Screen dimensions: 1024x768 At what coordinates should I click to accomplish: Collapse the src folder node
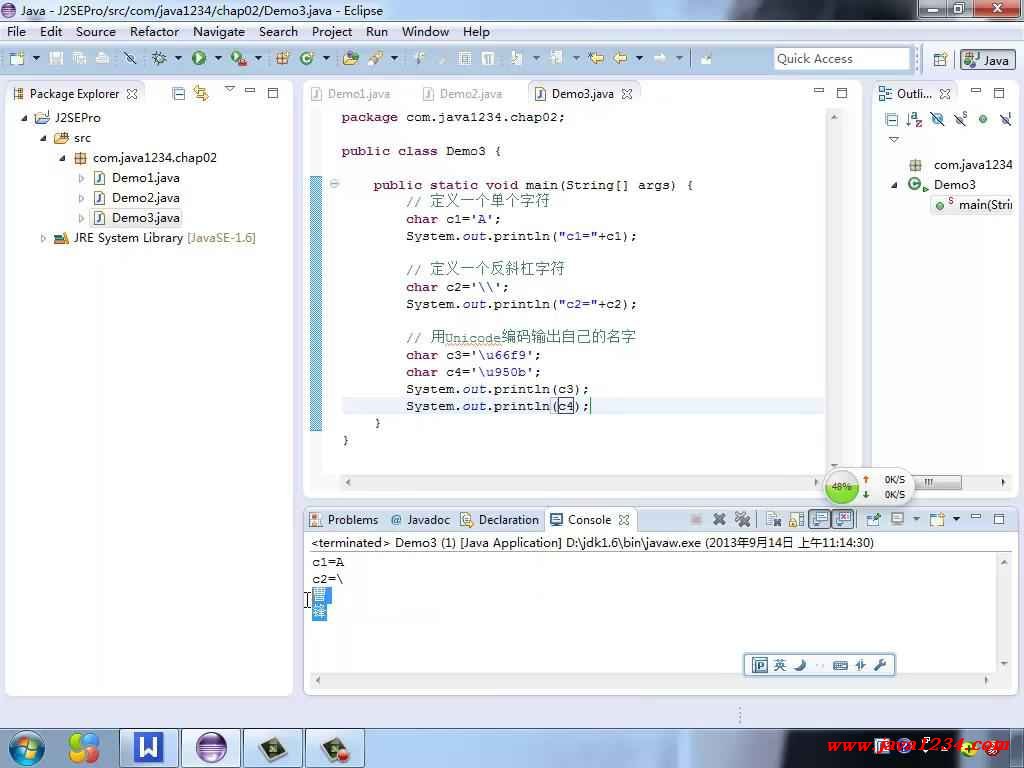pos(44,138)
